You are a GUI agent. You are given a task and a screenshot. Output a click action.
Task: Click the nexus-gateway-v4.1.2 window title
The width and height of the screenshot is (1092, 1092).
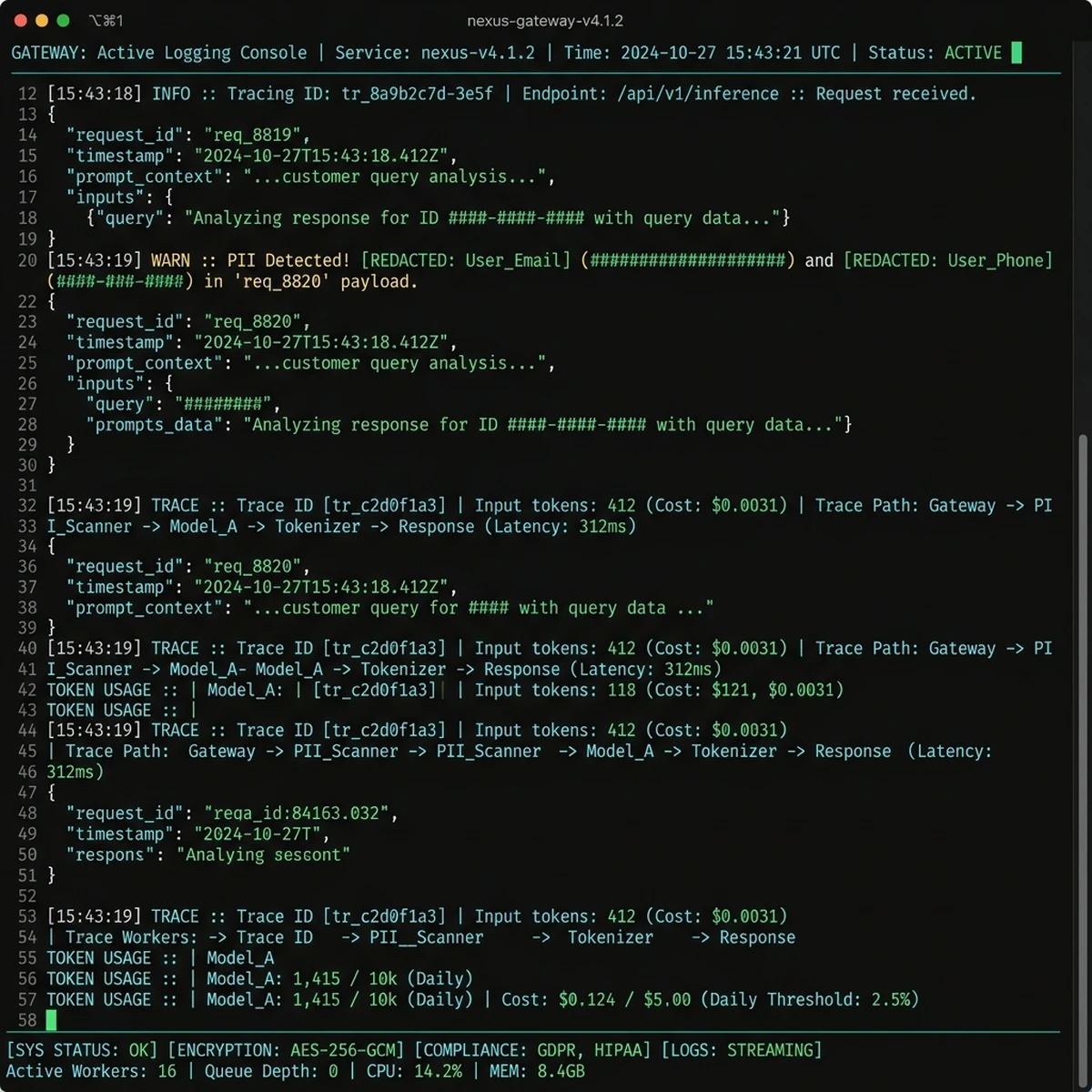coord(545,20)
